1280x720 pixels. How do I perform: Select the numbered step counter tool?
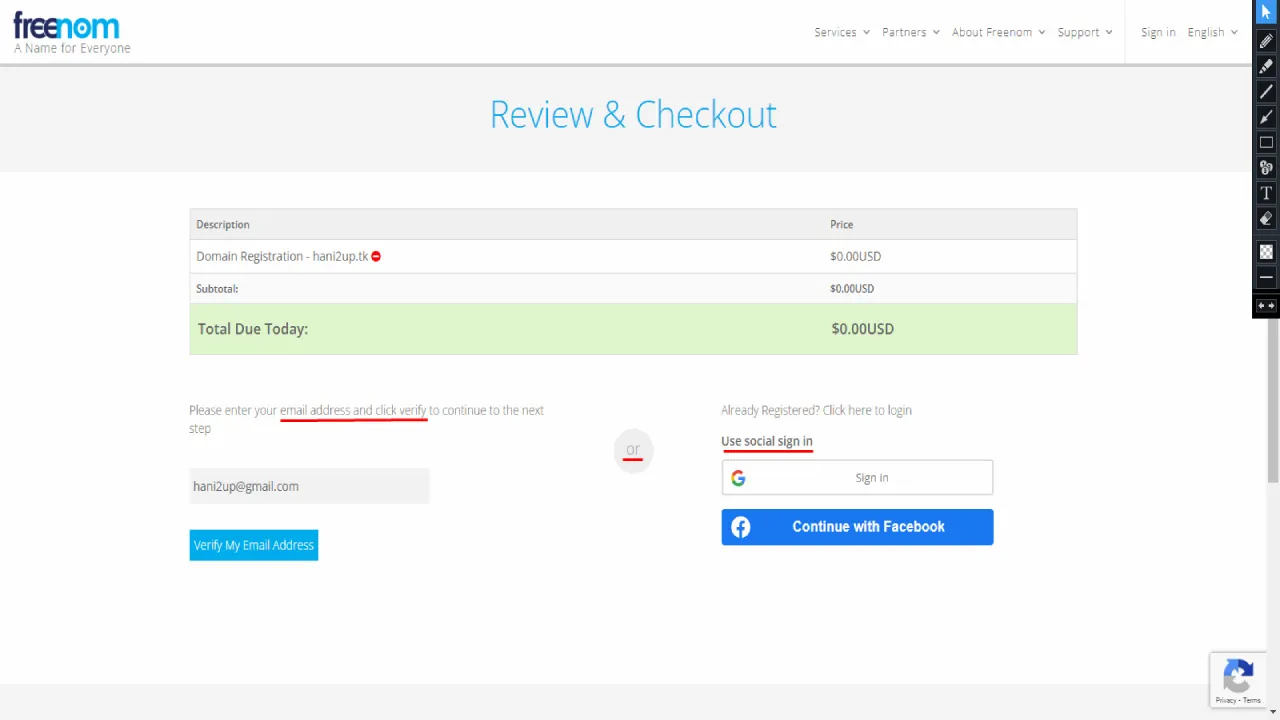point(1266,167)
